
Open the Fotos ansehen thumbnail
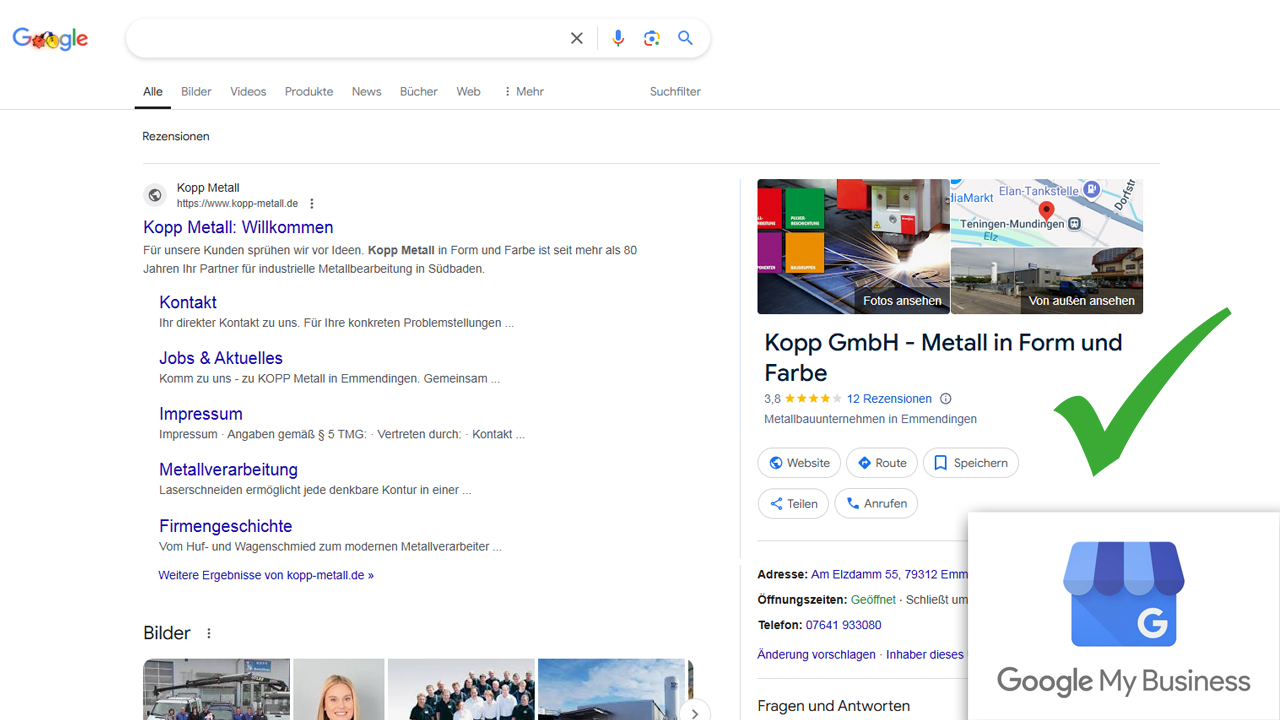[x=853, y=247]
